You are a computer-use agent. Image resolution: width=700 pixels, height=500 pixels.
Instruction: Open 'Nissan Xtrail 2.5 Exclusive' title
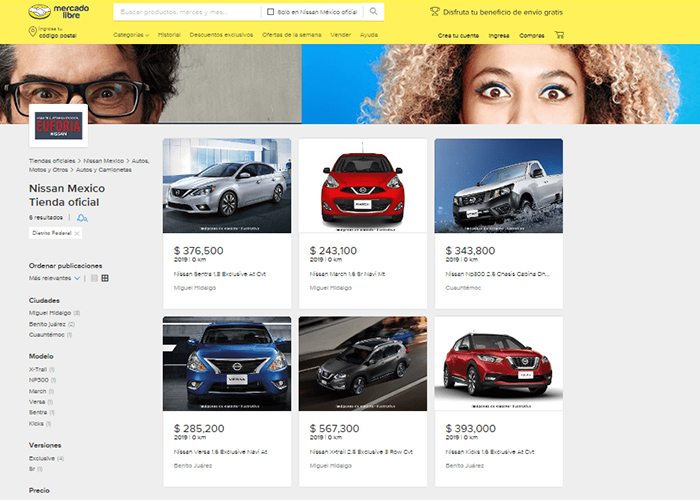click(x=361, y=452)
